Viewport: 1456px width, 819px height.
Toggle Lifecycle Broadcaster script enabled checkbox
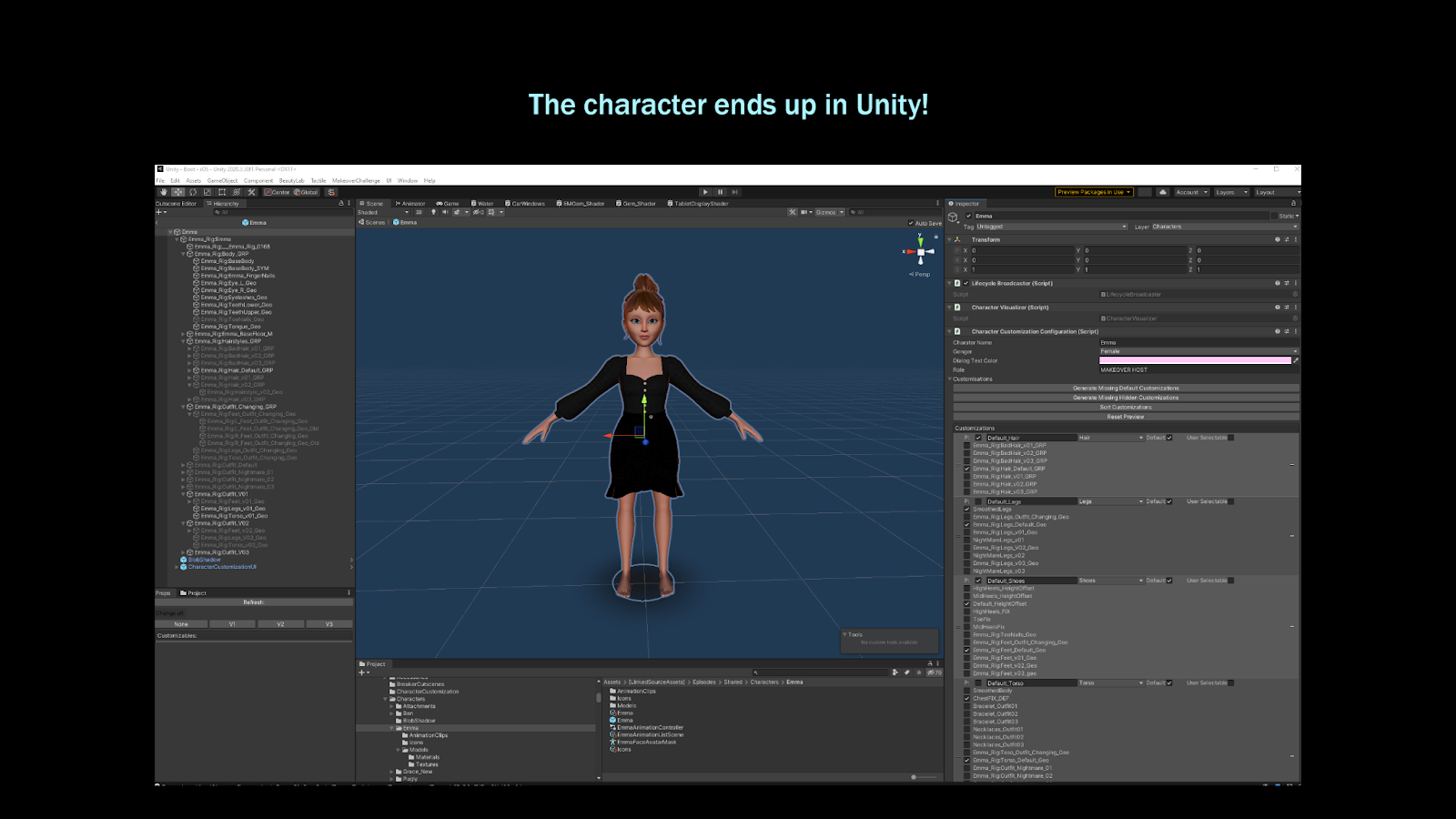click(966, 283)
